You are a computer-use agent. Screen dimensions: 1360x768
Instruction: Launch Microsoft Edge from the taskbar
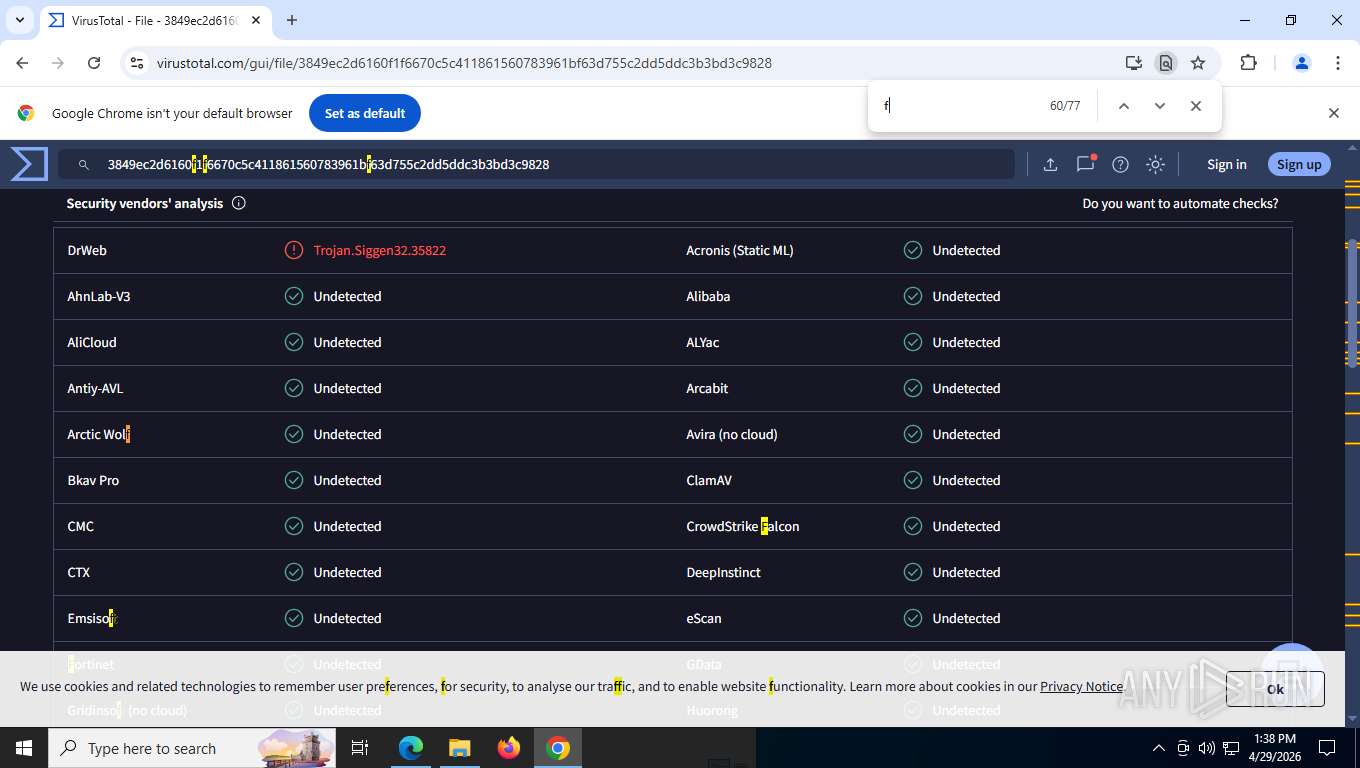pos(411,748)
